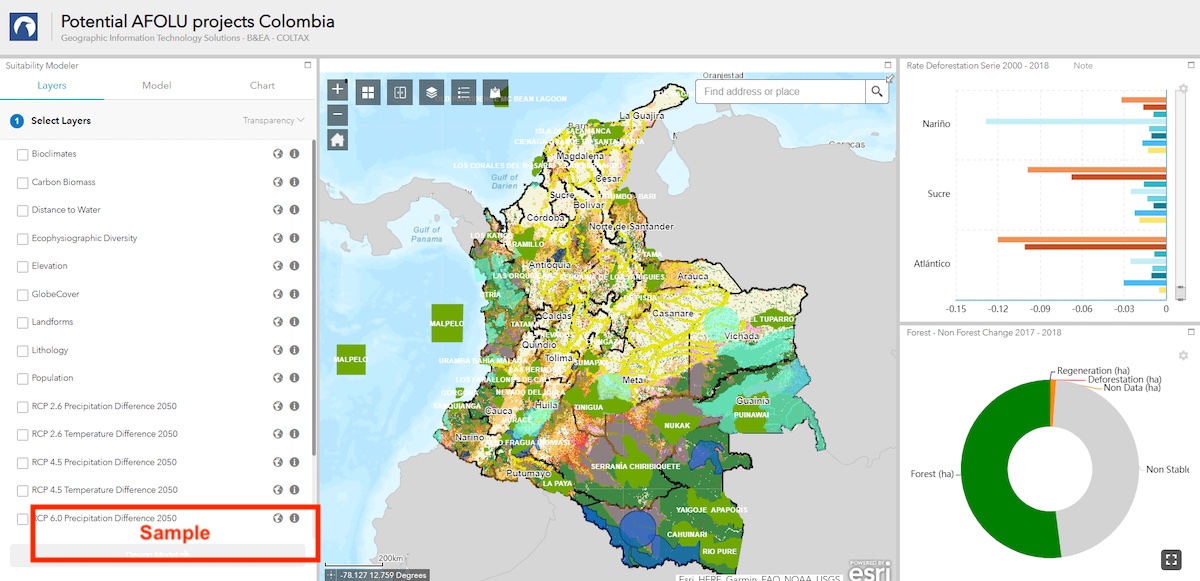Image resolution: width=1200 pixels, height=581 pixels.
Task: Maximize the Suitability Modeler panel
Action: click(x=308, y=65)
